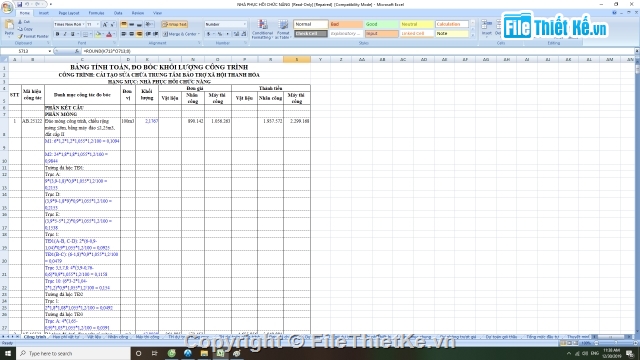
Task: Toggle Wrap Text
Action: pos(174,24)
